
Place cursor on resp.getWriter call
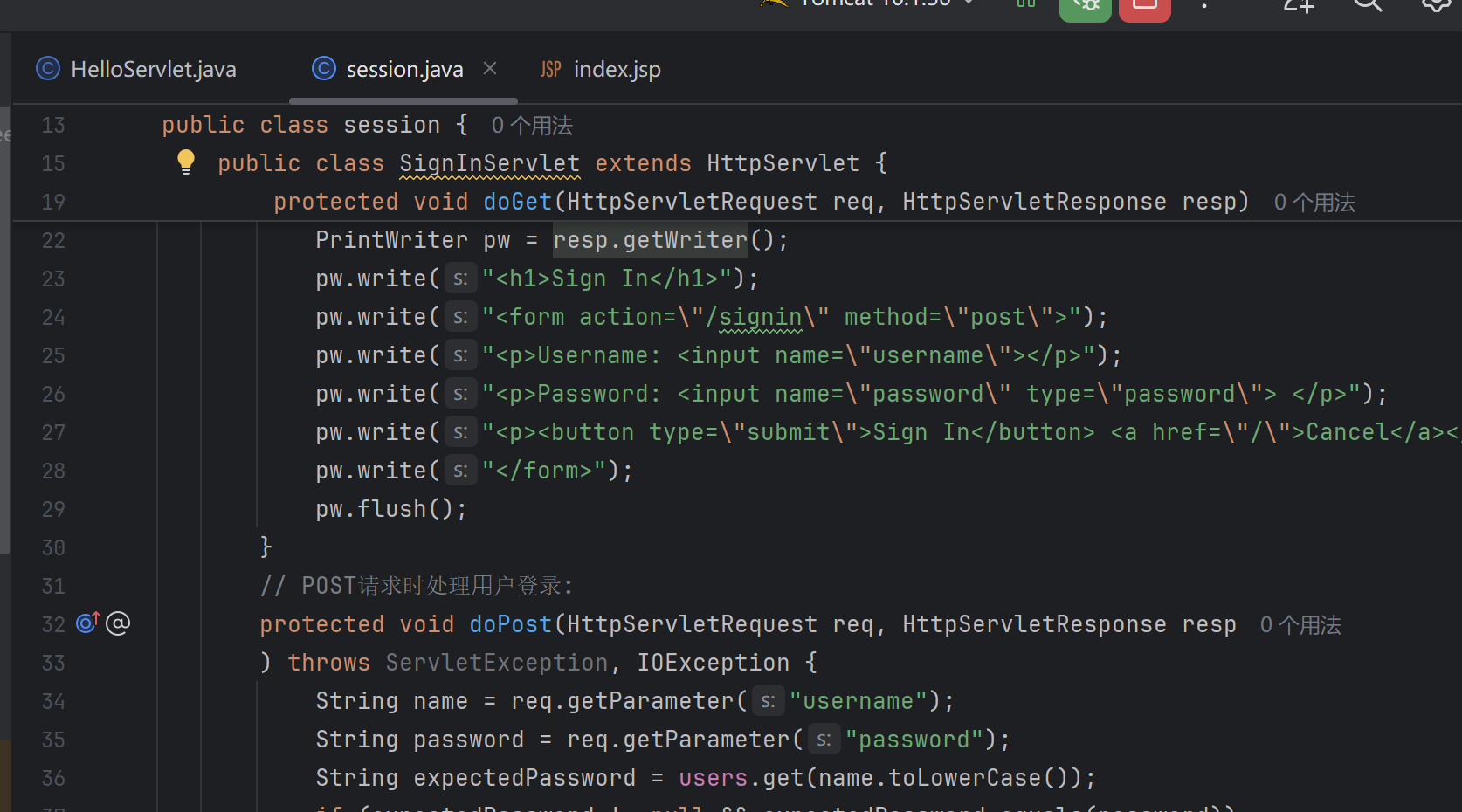(x=651, y=240)
